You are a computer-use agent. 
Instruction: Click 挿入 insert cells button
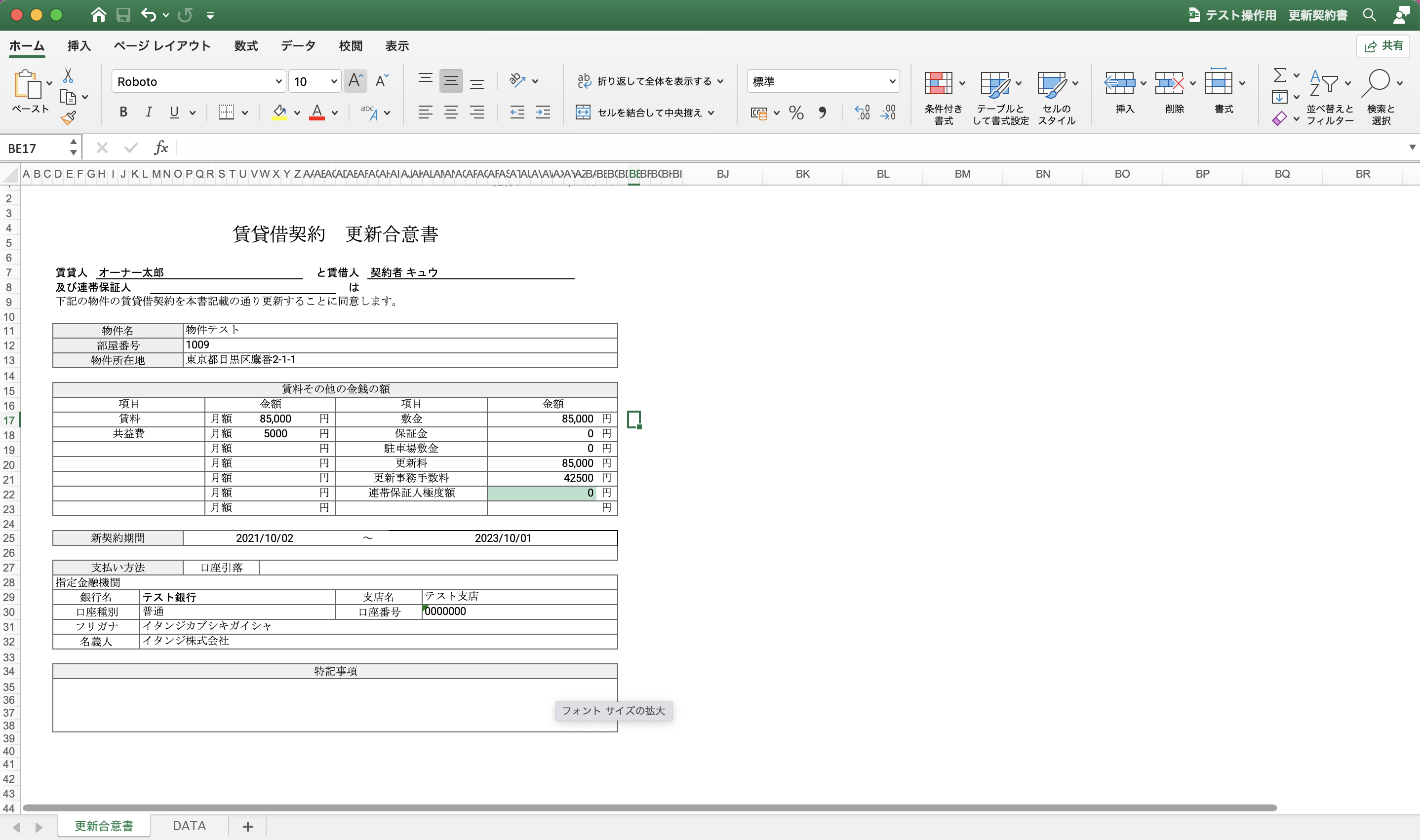point(1124,92)
